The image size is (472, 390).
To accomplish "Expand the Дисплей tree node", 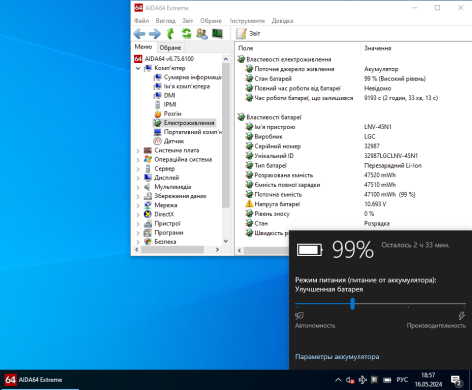I will pyautogui.click(x=138, y=178).
